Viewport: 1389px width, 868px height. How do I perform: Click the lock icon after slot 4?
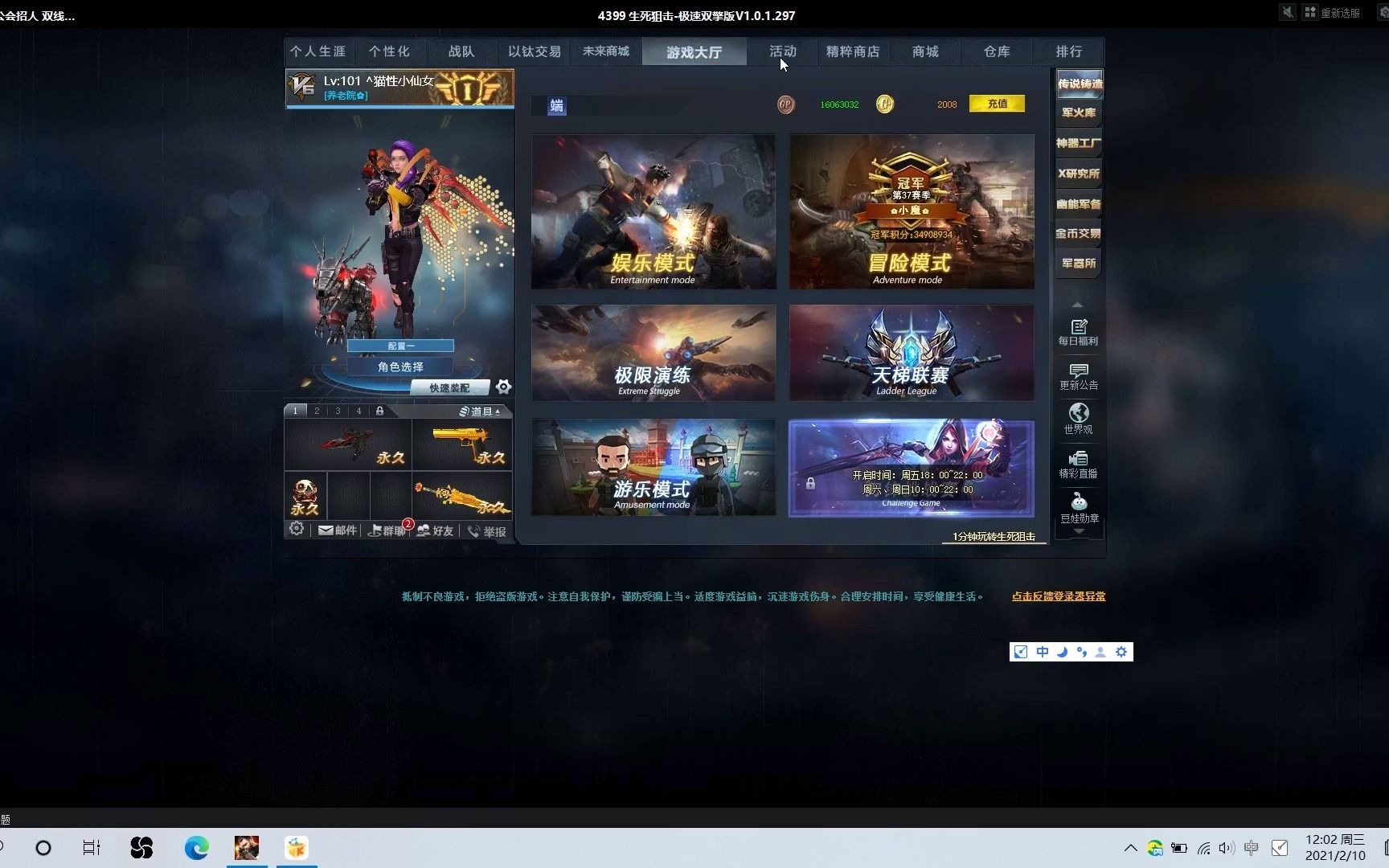379,411
